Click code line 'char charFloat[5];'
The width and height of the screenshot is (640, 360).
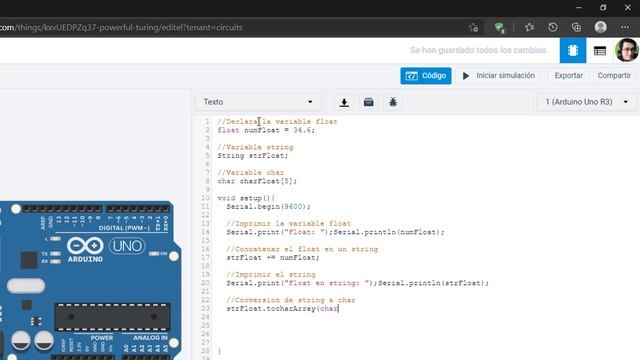pos(257,181)
